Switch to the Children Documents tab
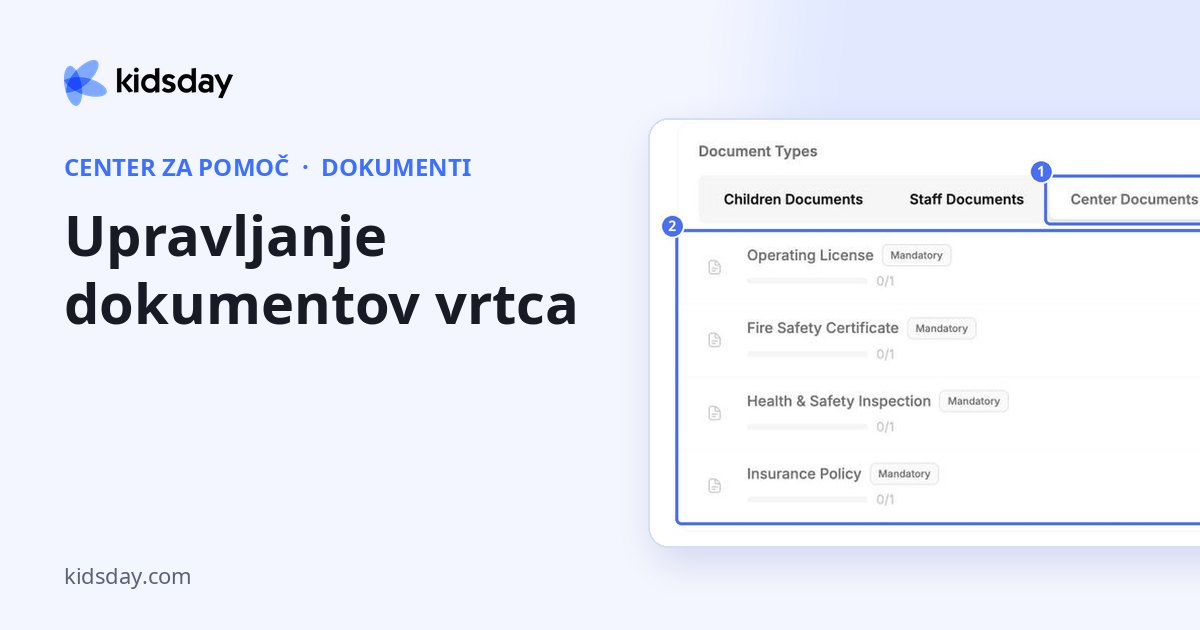Image resolution: width=1200 pixels, height=630 pixels. pos(793,199)
